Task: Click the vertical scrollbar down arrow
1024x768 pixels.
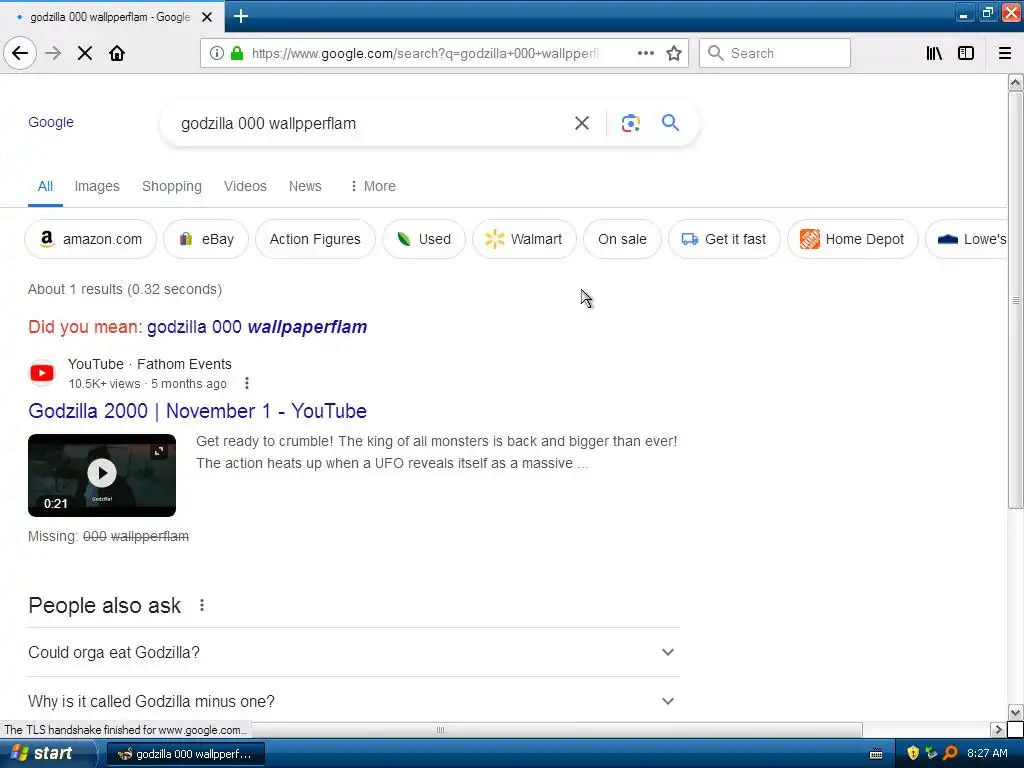Action: point(1015,712)
